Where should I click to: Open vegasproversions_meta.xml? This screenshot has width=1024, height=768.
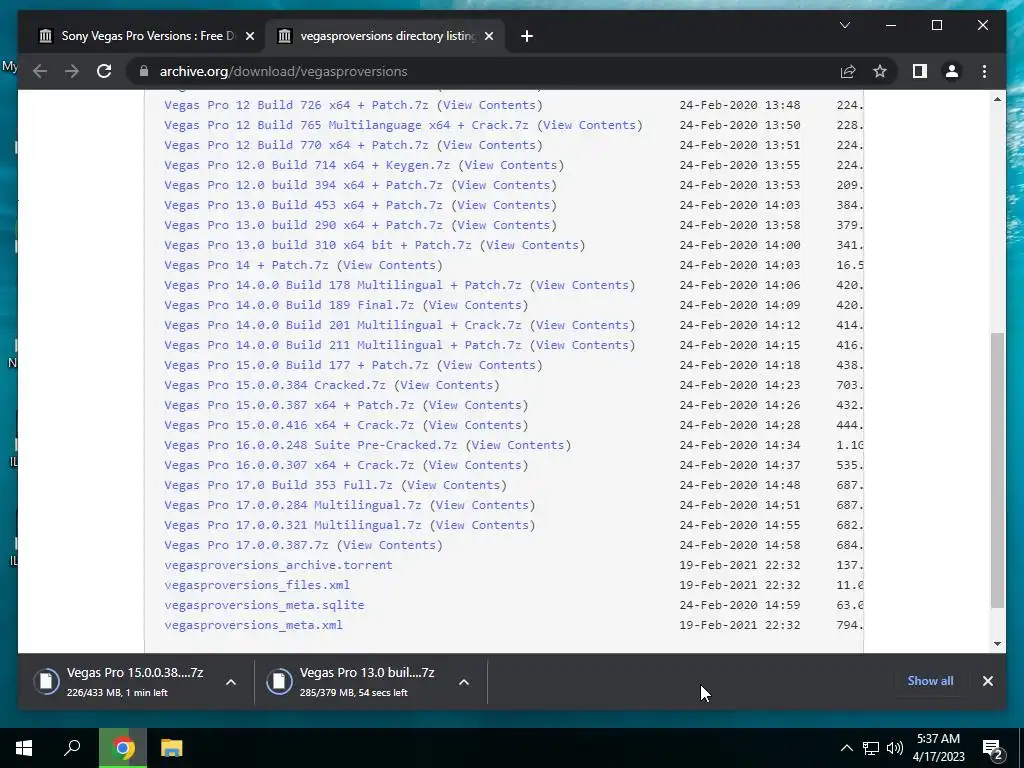pyautogui.click(x=253, y=625)
